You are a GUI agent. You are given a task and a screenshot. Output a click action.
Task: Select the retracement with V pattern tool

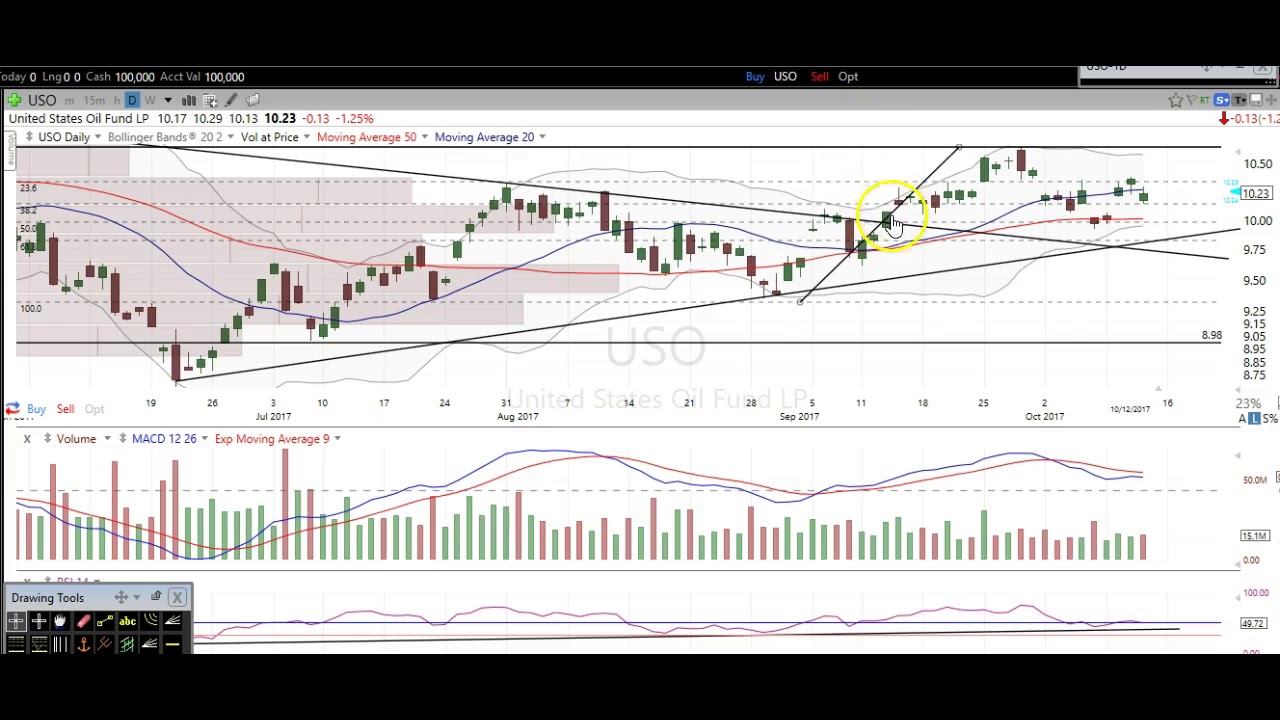click(39, 644)
